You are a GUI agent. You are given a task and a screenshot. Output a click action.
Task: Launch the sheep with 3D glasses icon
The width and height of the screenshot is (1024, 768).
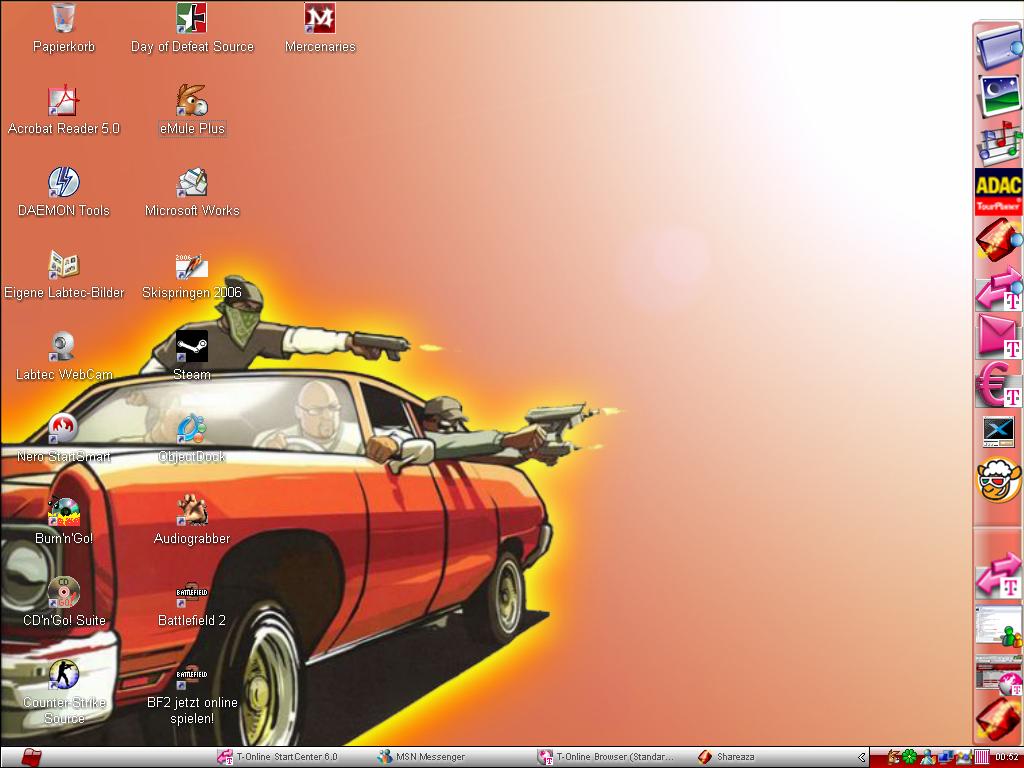[999, 481]
